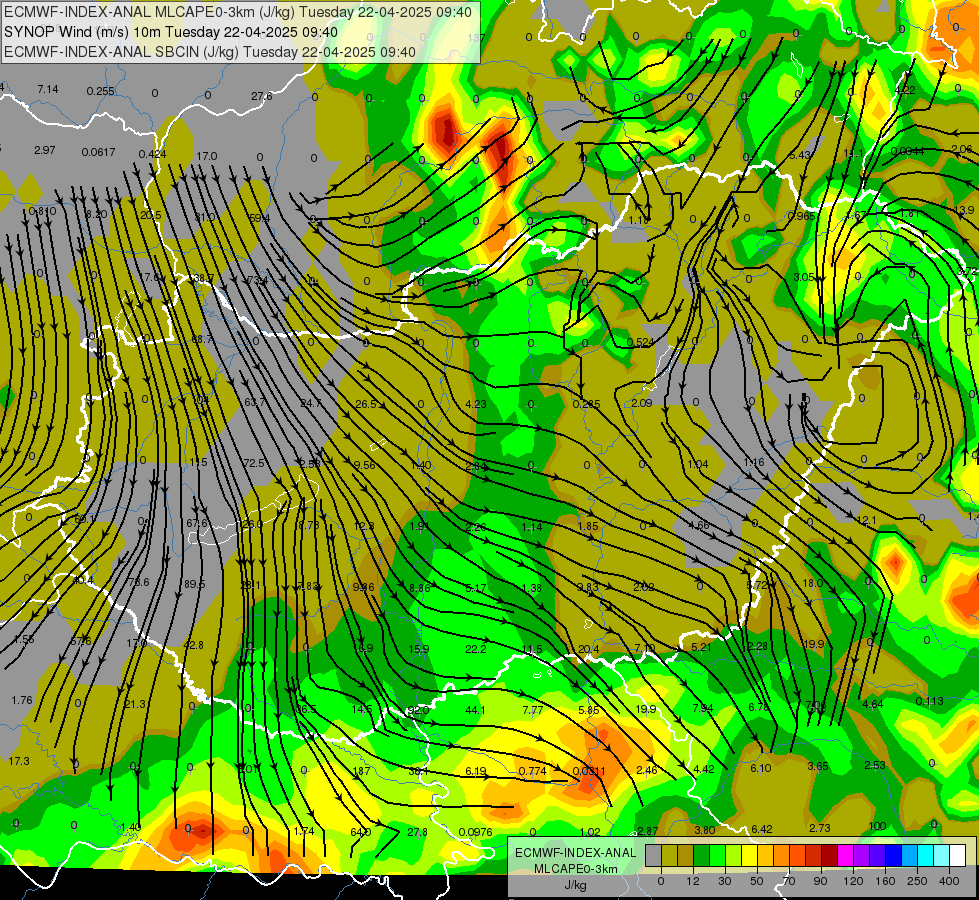Click the magenta swatch in the legend
This screenshot has width=979, height=900.
(845, 856)
